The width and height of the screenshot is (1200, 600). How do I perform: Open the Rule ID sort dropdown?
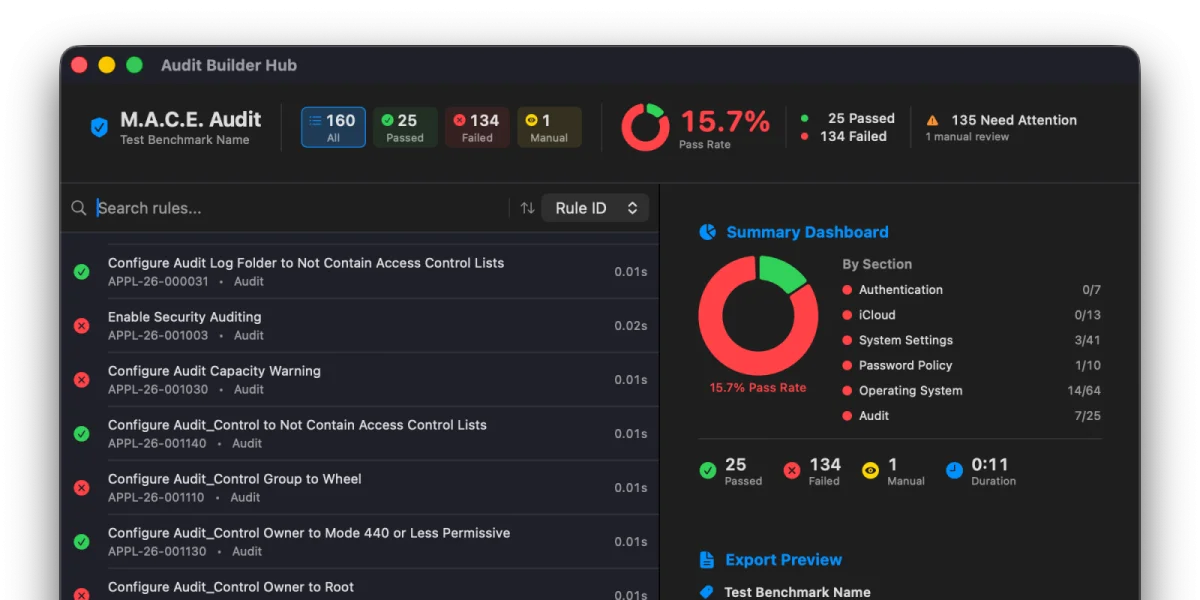[x=595, y=207]
